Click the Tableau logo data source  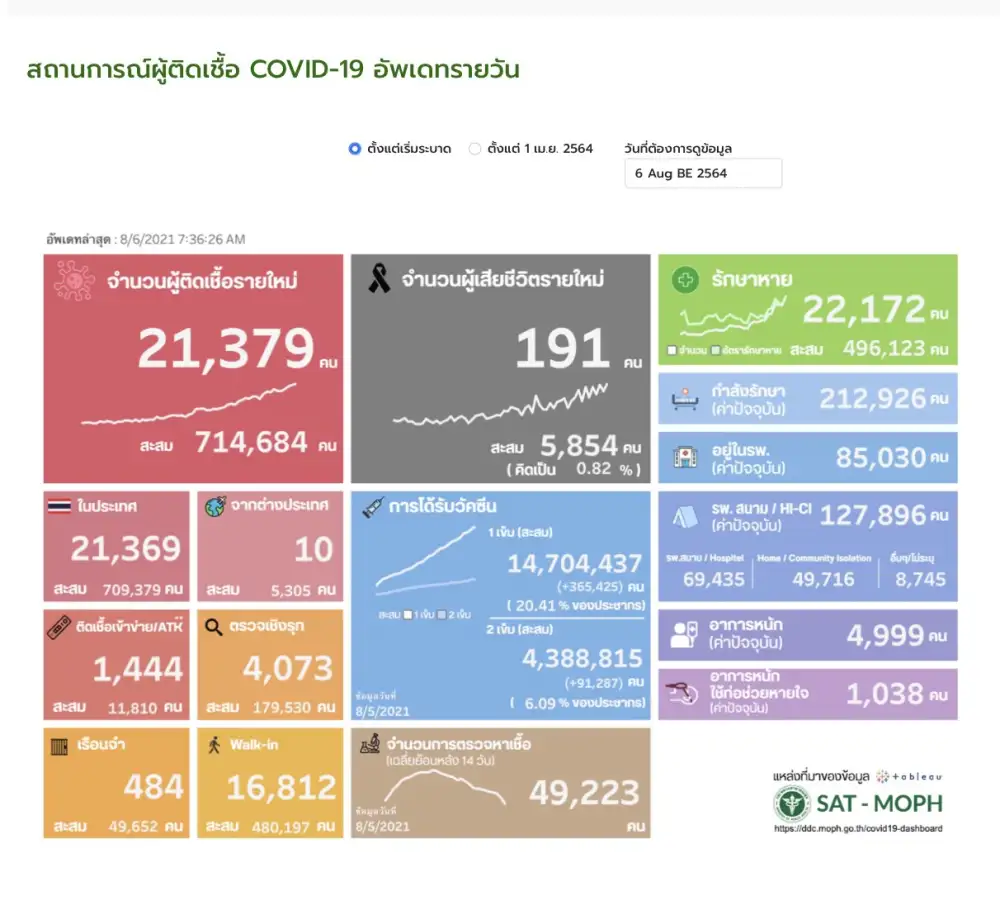908,776
